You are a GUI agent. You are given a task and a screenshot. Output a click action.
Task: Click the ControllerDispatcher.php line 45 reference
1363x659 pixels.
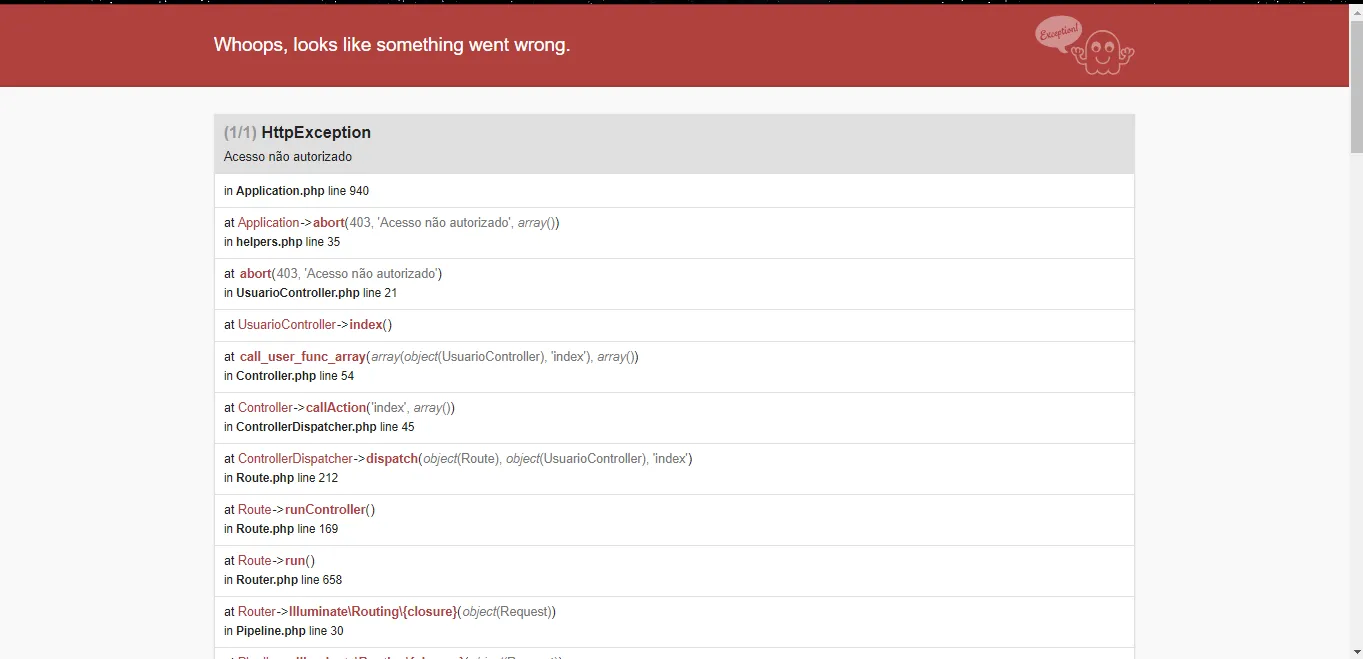tap(318, 427)
